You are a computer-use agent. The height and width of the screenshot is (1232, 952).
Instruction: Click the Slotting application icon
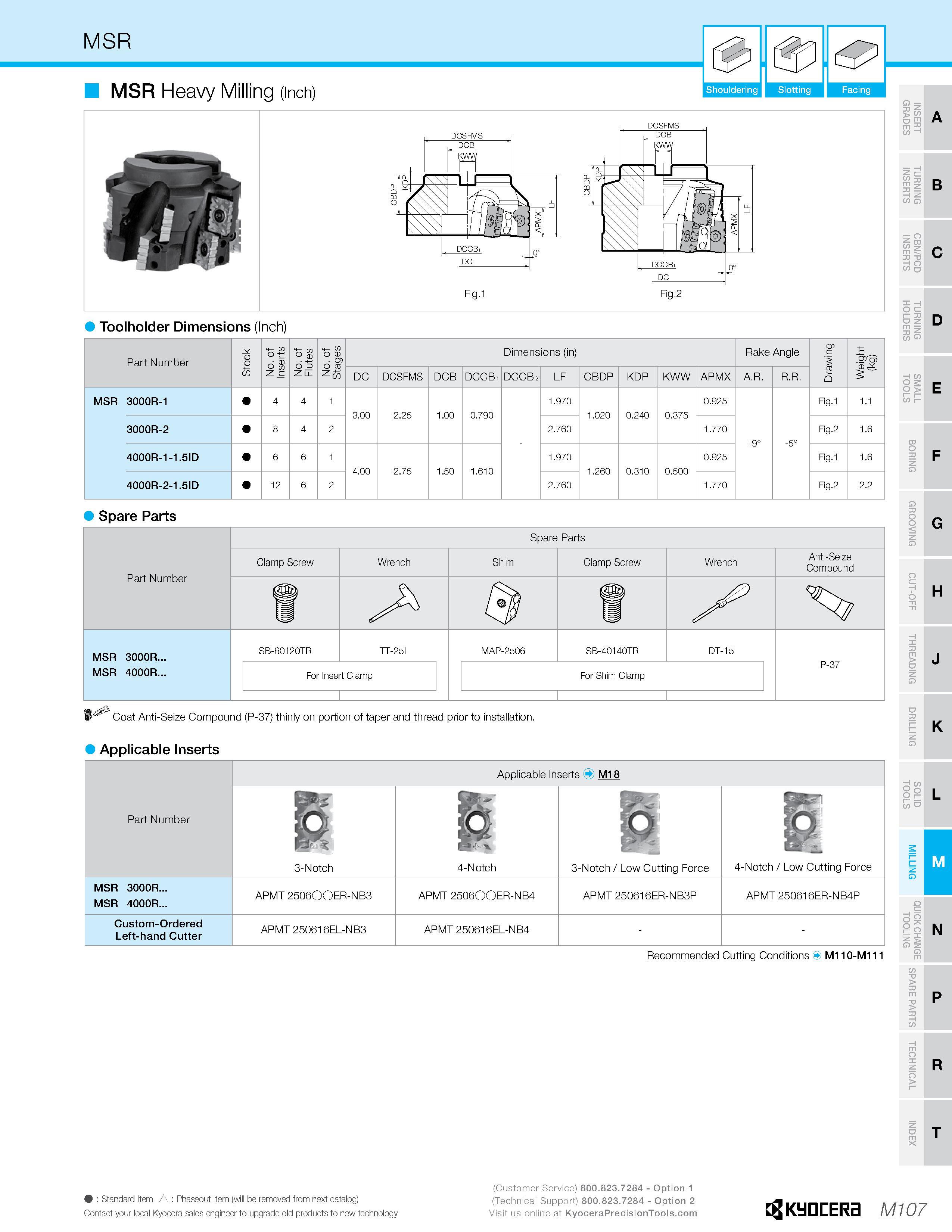click(x=794, y=61)
